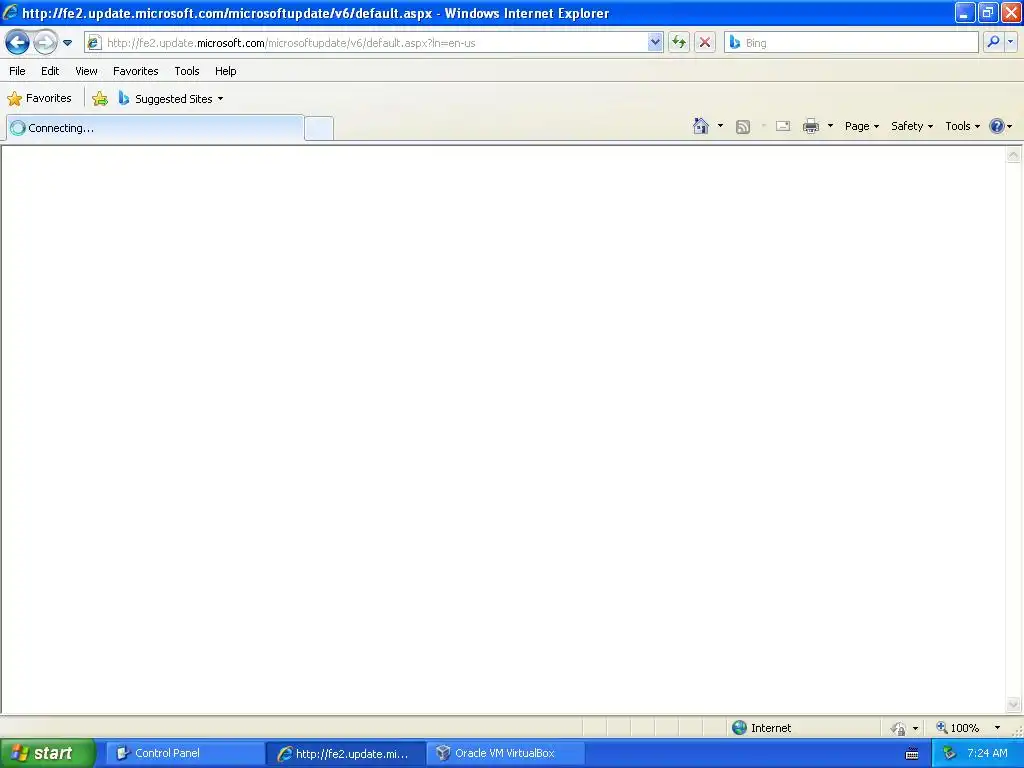Click the Home page icon
This screenshot has height=768, width=1024.
(701, 126)
